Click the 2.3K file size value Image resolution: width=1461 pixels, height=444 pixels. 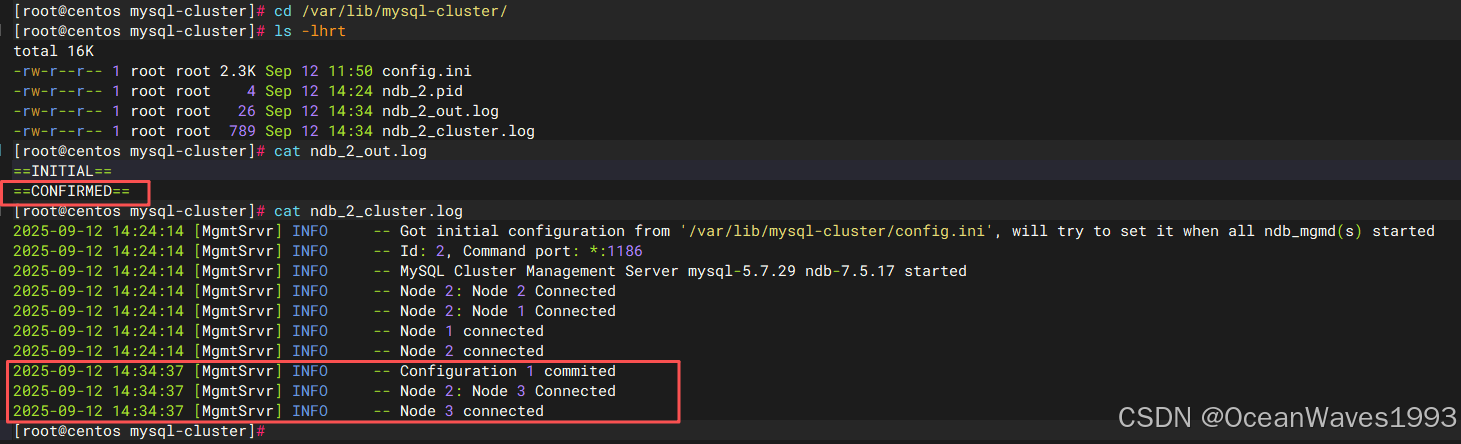238,71
